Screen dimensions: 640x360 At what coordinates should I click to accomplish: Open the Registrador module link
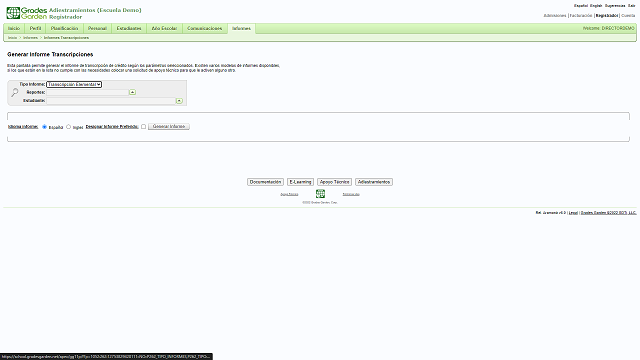[x=607, y=16]
